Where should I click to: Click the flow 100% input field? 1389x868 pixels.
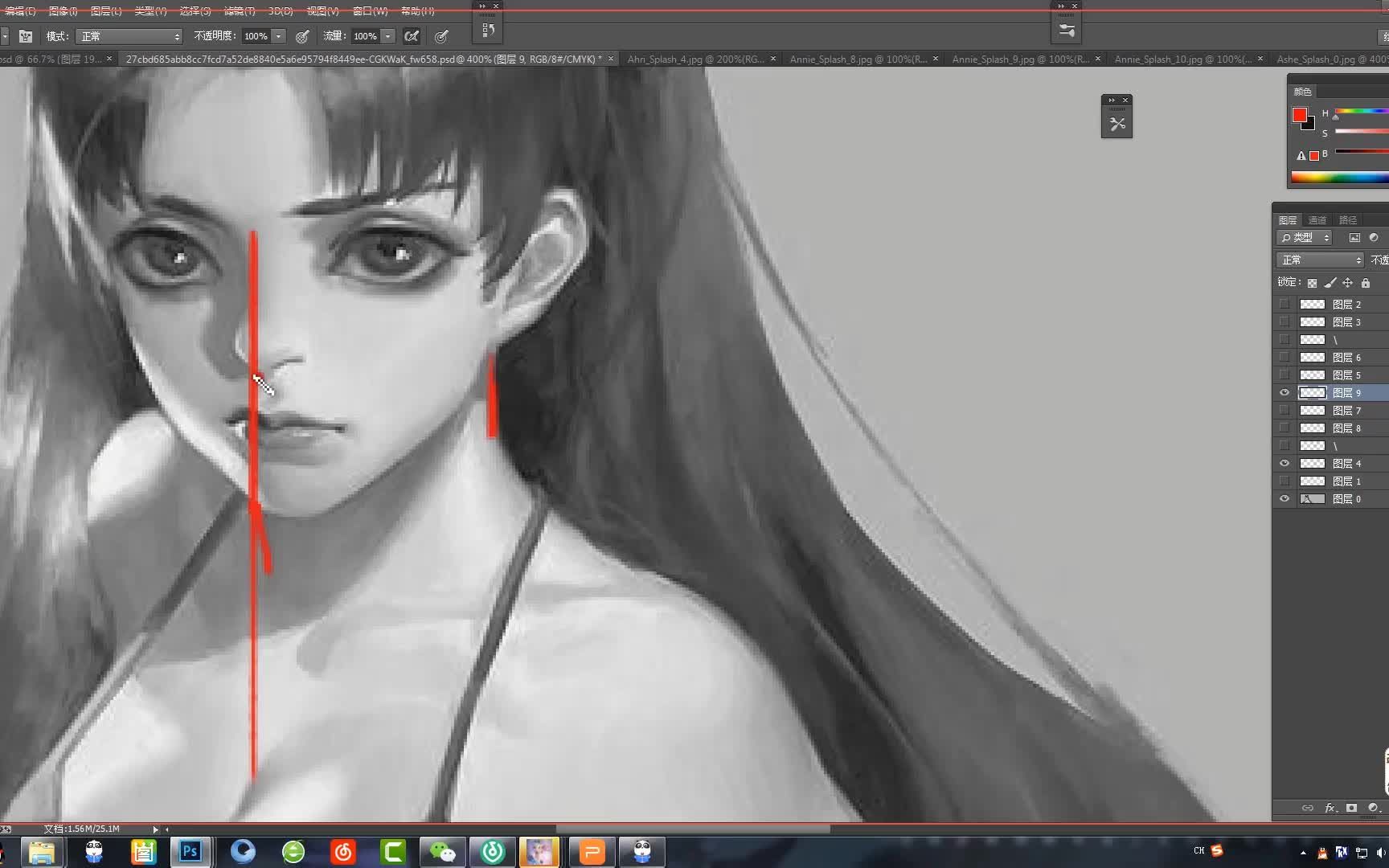coord(366,36)
